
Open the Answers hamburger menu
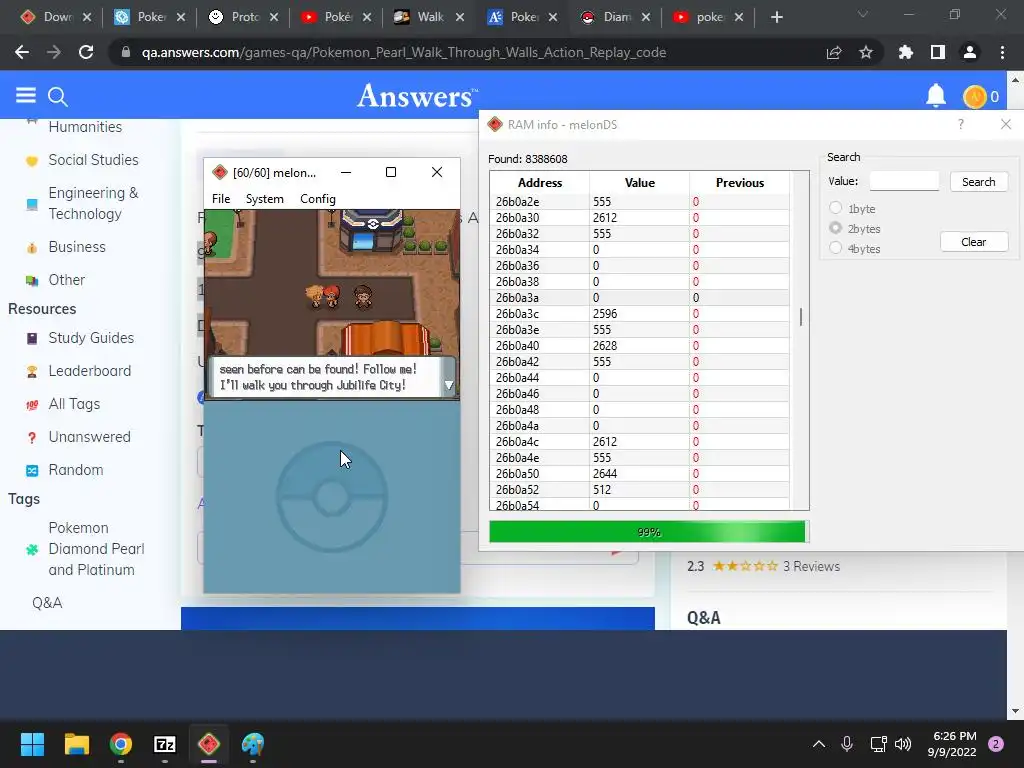click(x=25, y=96)
